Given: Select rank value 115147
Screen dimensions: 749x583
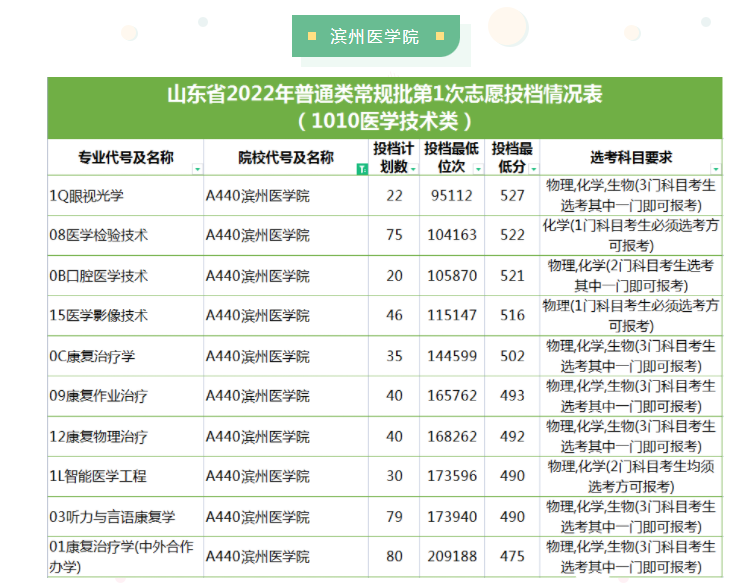Looking at the screenshot, I should point(452,315).
